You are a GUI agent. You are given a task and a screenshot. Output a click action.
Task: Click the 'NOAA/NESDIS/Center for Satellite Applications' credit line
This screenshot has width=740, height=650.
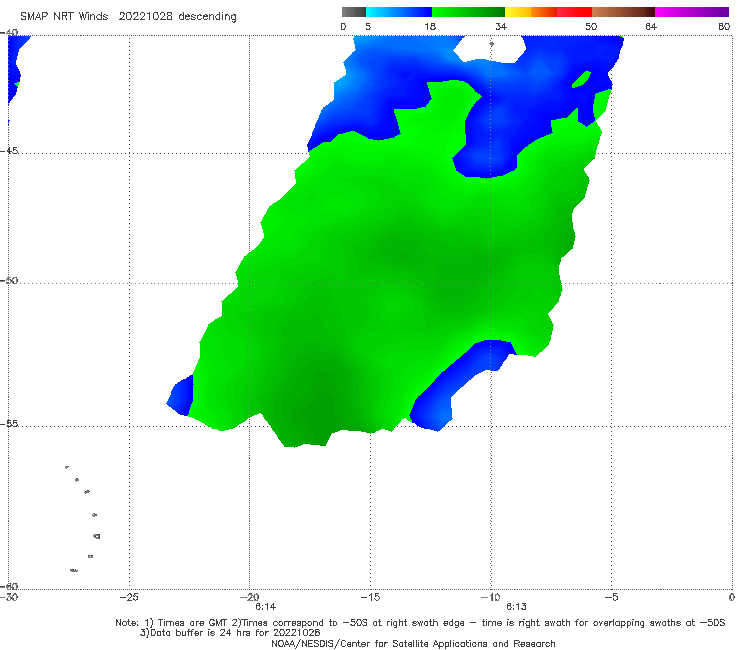coord(413,644)
